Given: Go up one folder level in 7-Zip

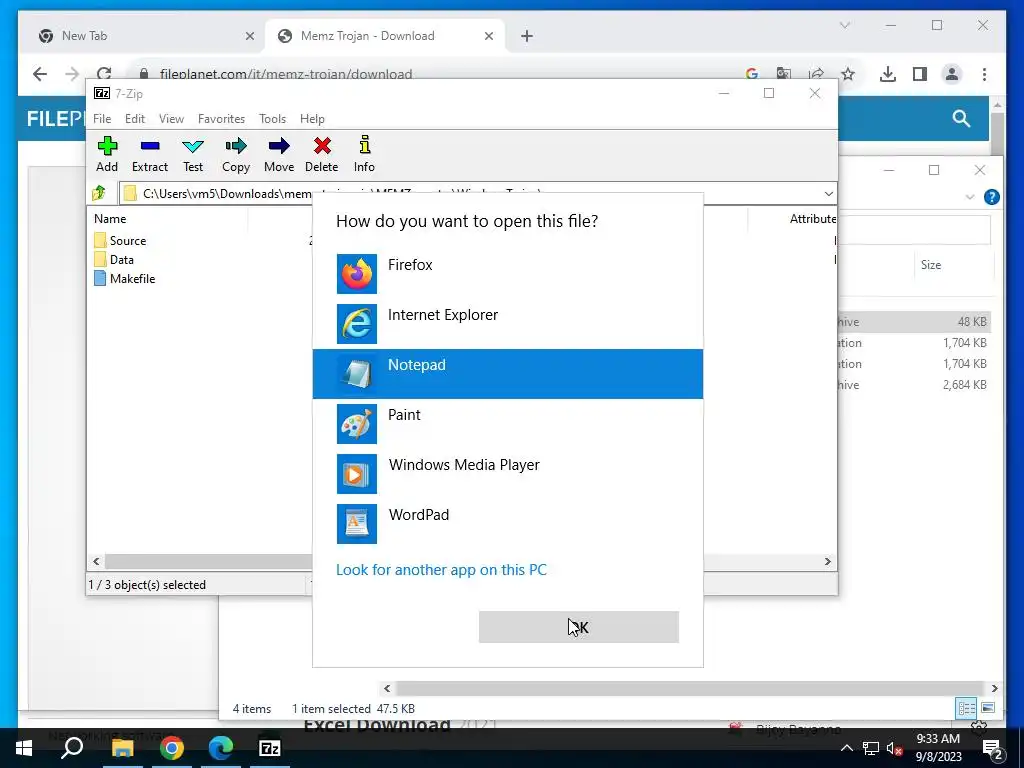Looking at the screenshot, I should pos(99,193).
